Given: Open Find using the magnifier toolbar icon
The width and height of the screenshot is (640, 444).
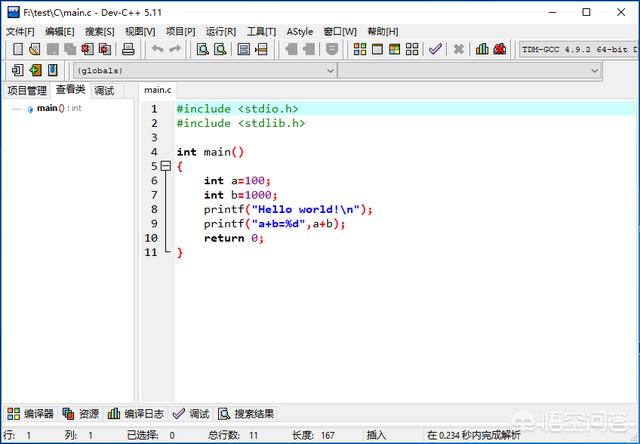Looking at the screenshot, I should coord(202,49).
